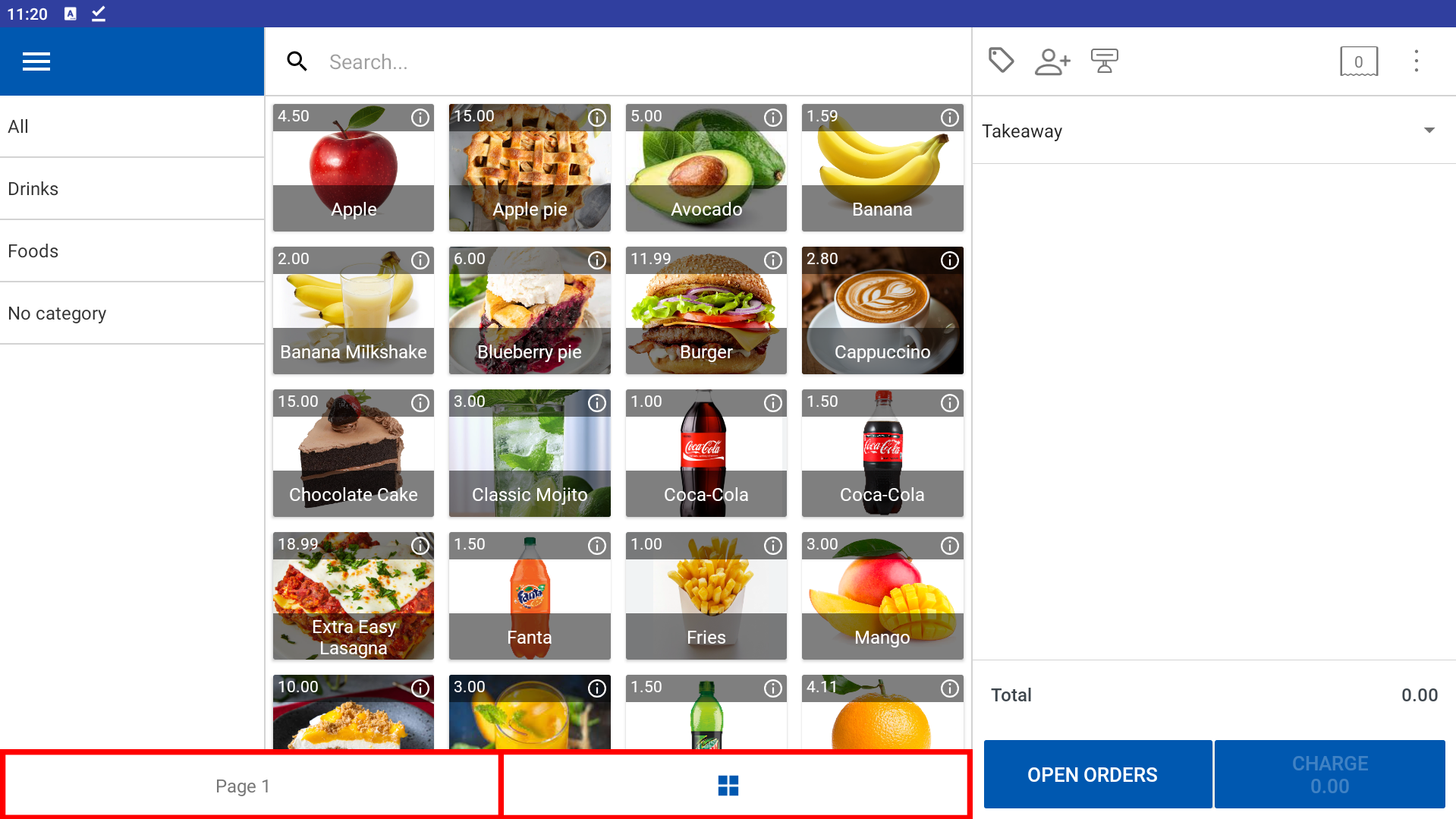Show info for the Apple item
The width and height of the screenshot is (1456, 819).
[x=420, y=118]
